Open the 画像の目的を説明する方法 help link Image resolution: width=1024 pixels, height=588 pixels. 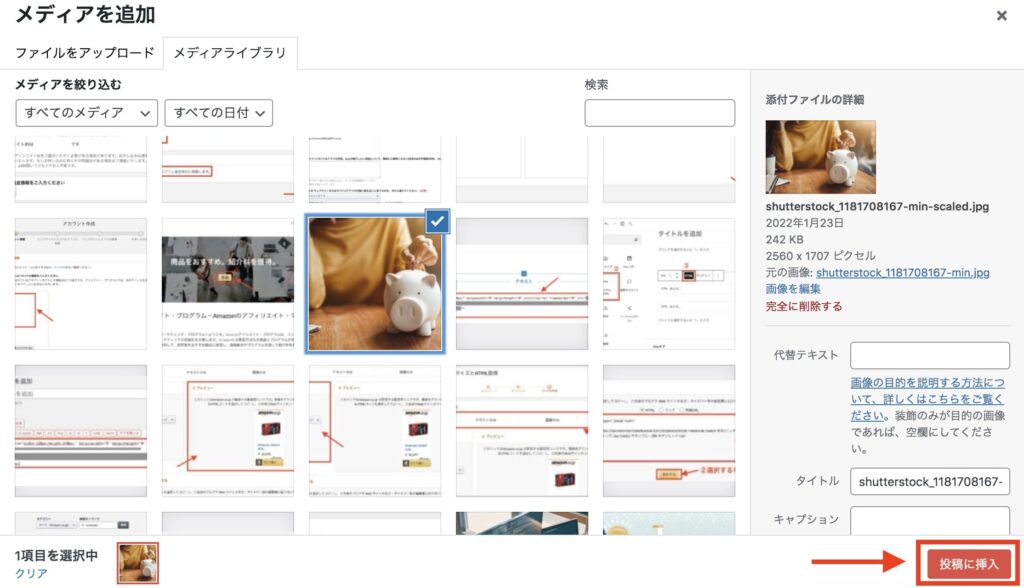point(927,399)
